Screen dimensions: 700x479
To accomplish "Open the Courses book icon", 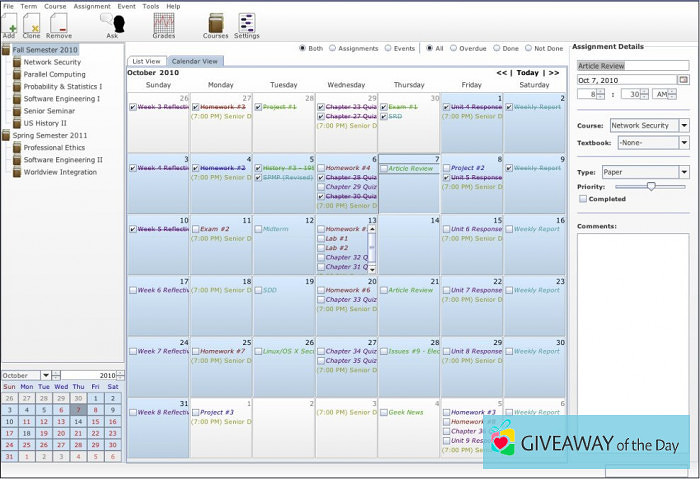I will point(215,24).
